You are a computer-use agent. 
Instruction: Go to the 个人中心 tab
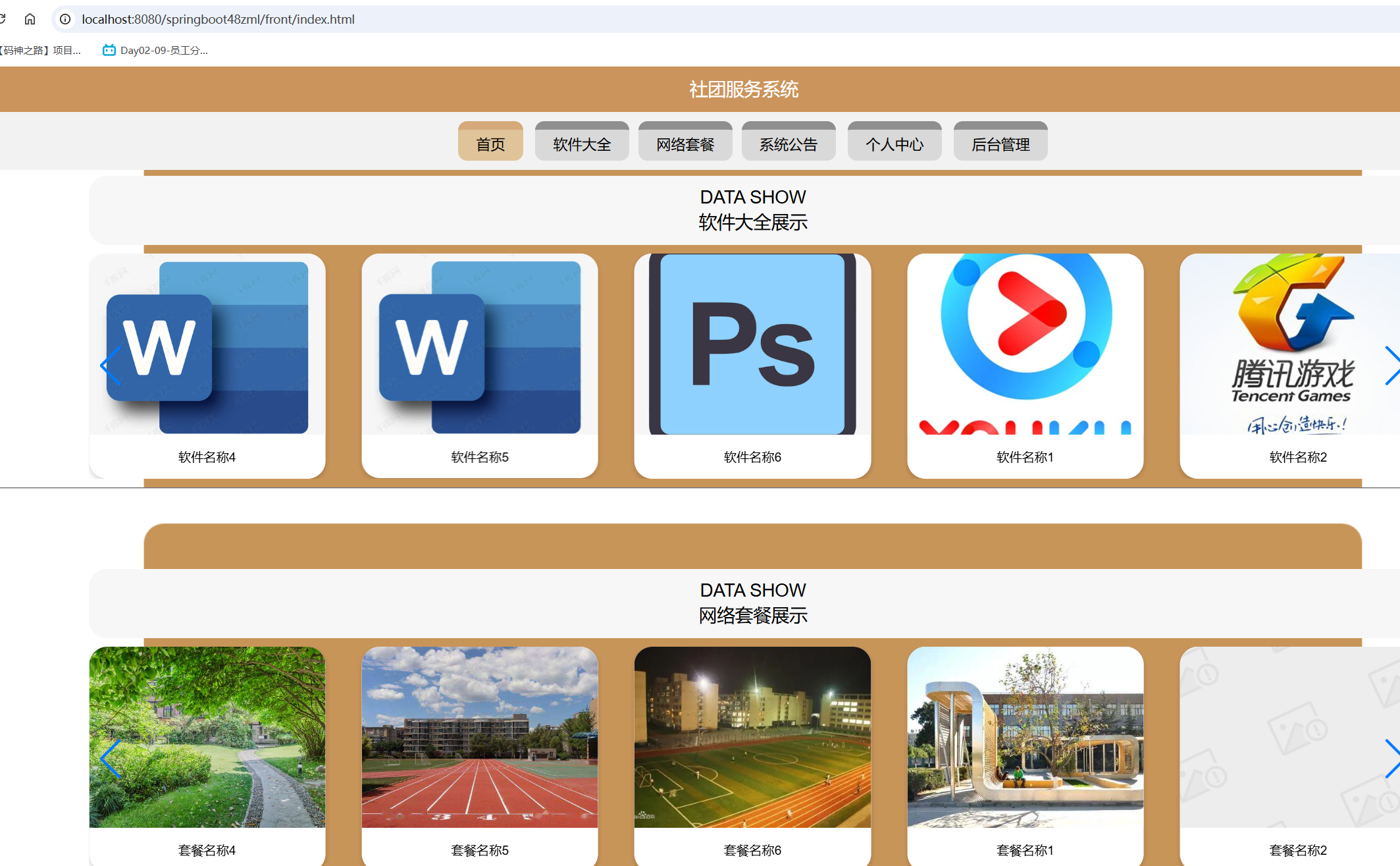[894, 141]
